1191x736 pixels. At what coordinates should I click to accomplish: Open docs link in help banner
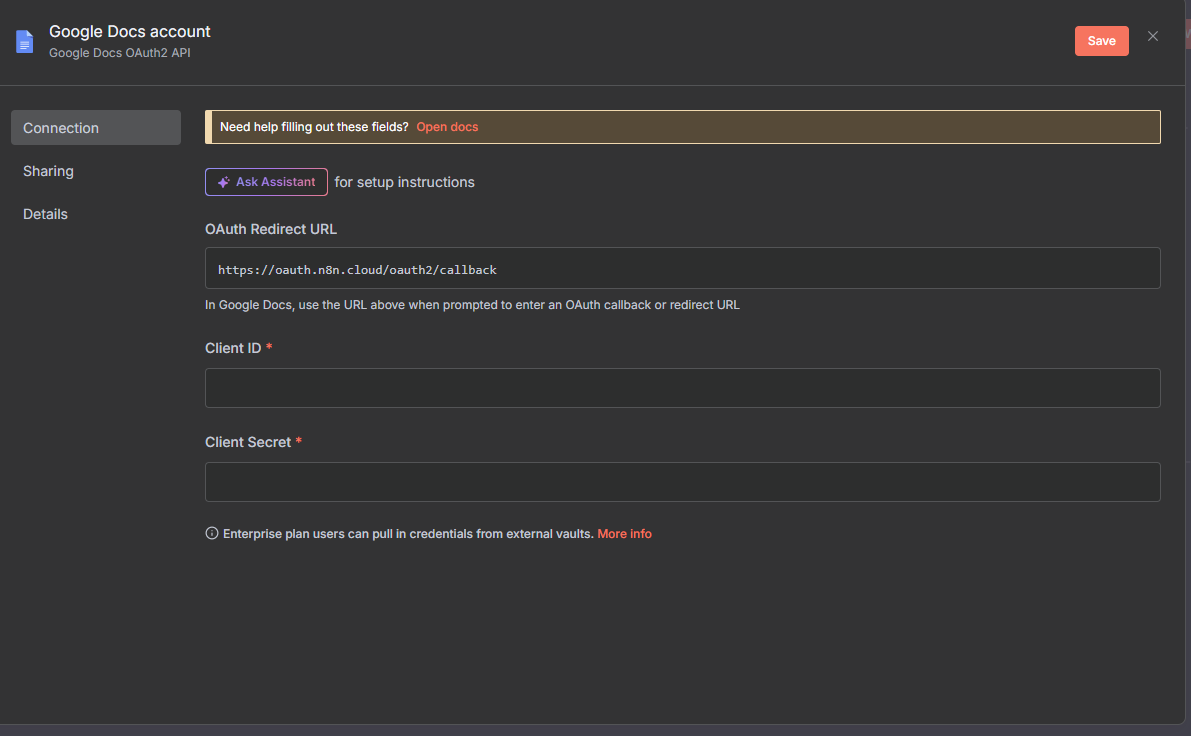(x=447, y=127)
